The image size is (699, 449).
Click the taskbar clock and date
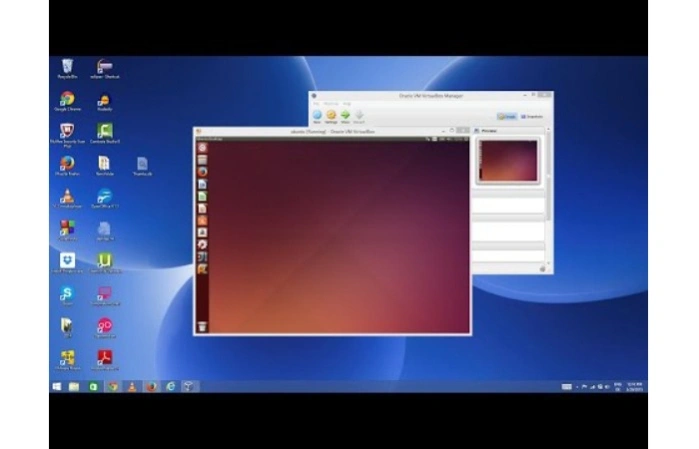point(634,387)
